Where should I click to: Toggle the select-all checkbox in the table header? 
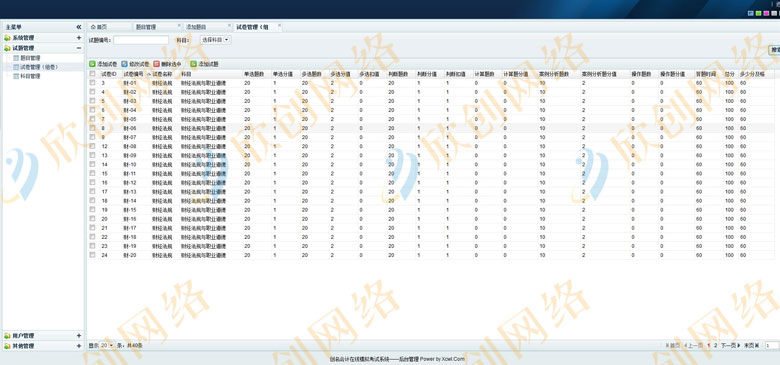click(x=92, y=74)
